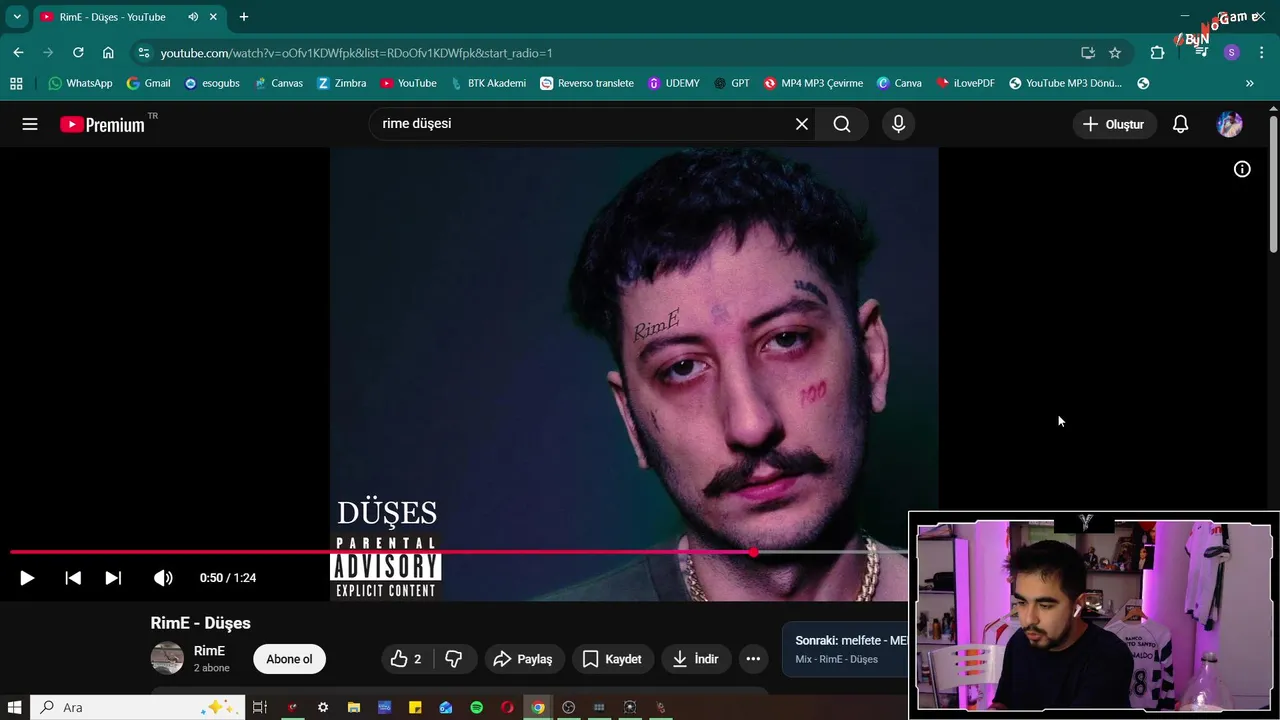
Task: Run search with the magnifier button
Action: coord(842,124)
